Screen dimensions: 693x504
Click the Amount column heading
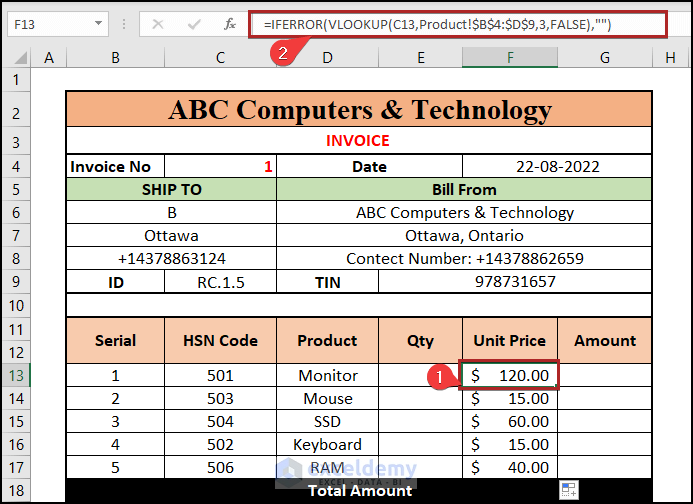point(605,340)
